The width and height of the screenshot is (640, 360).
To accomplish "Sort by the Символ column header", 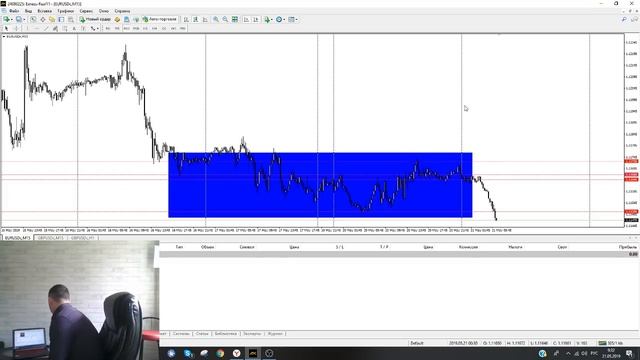I will 247,247.
